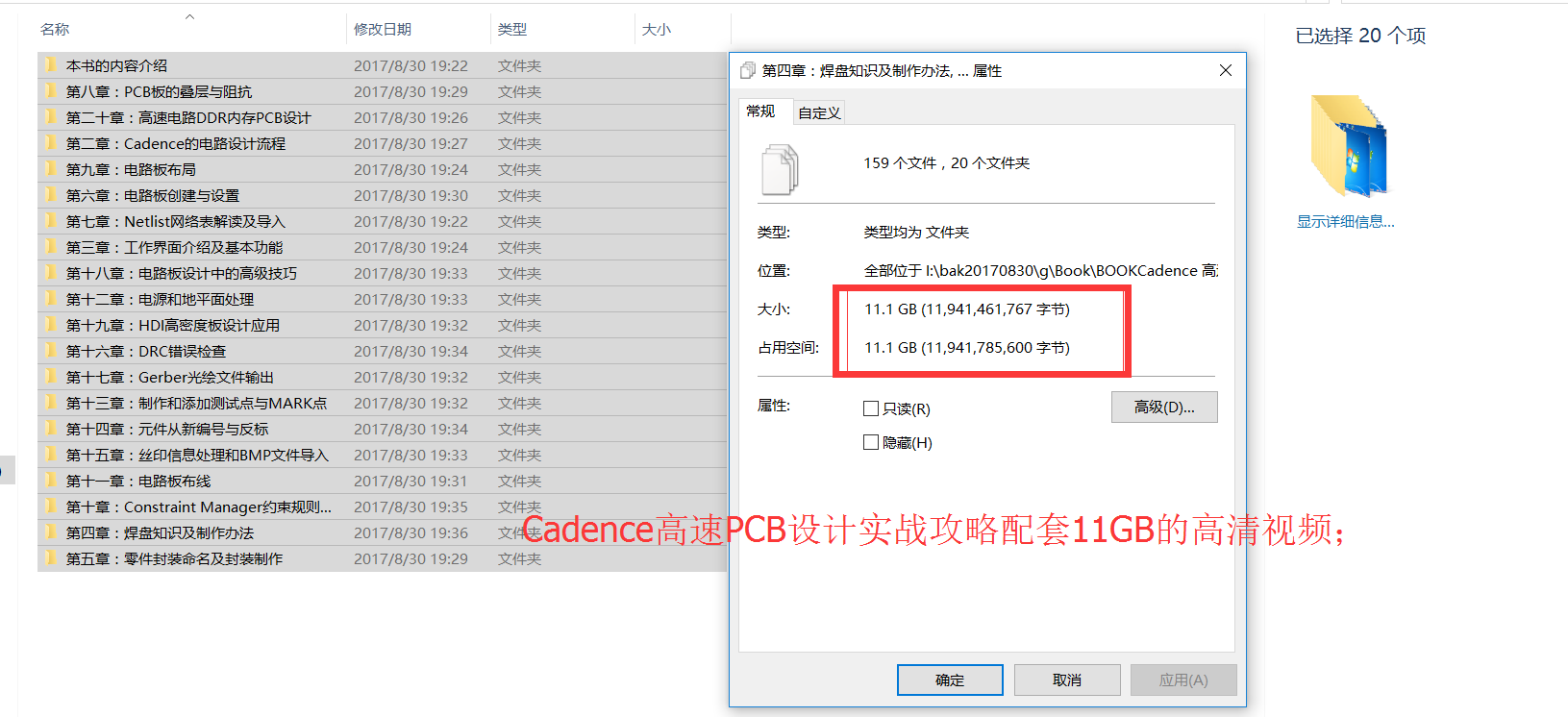Switch to the 自定义 tab

819,112
